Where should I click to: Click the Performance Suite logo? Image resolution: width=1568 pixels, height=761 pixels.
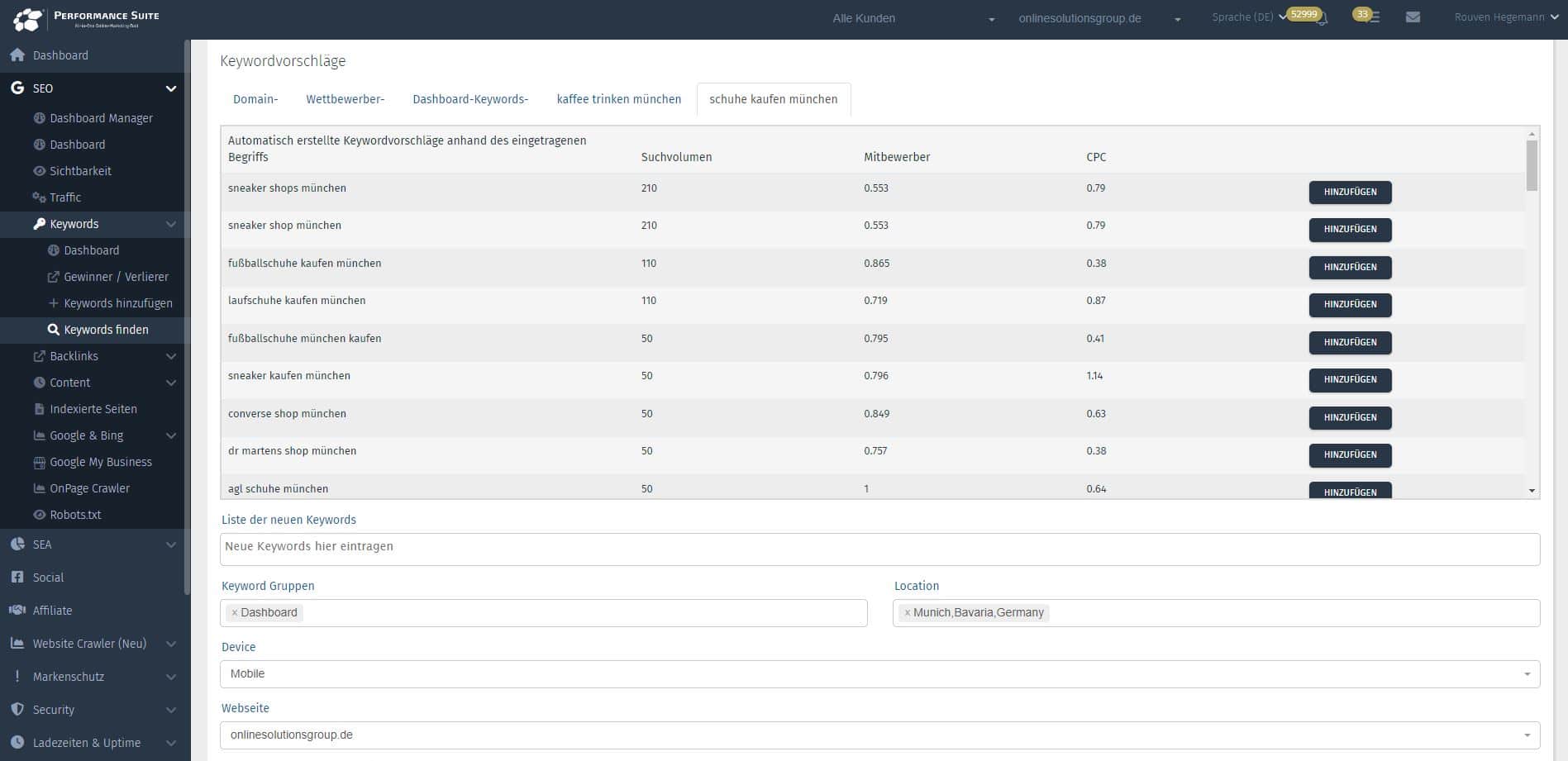coord(86,19)
